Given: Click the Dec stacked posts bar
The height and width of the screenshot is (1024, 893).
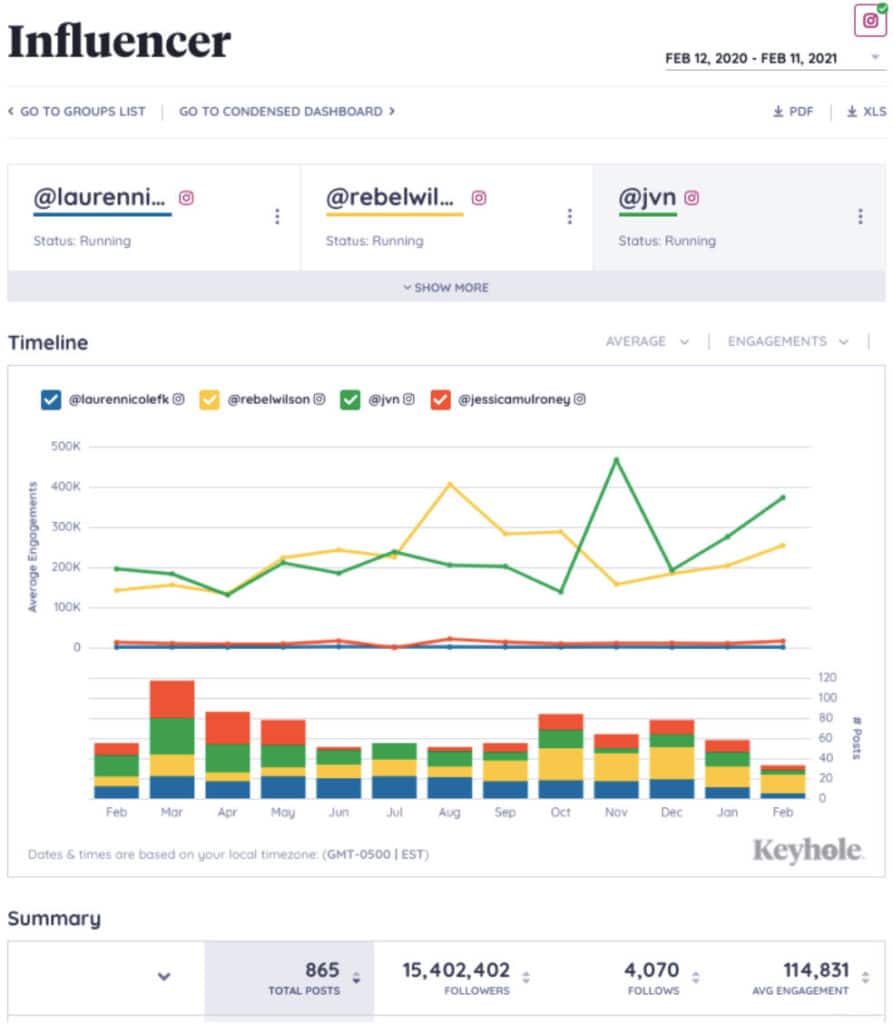Looking at the screenshot, I should [672, 759].
